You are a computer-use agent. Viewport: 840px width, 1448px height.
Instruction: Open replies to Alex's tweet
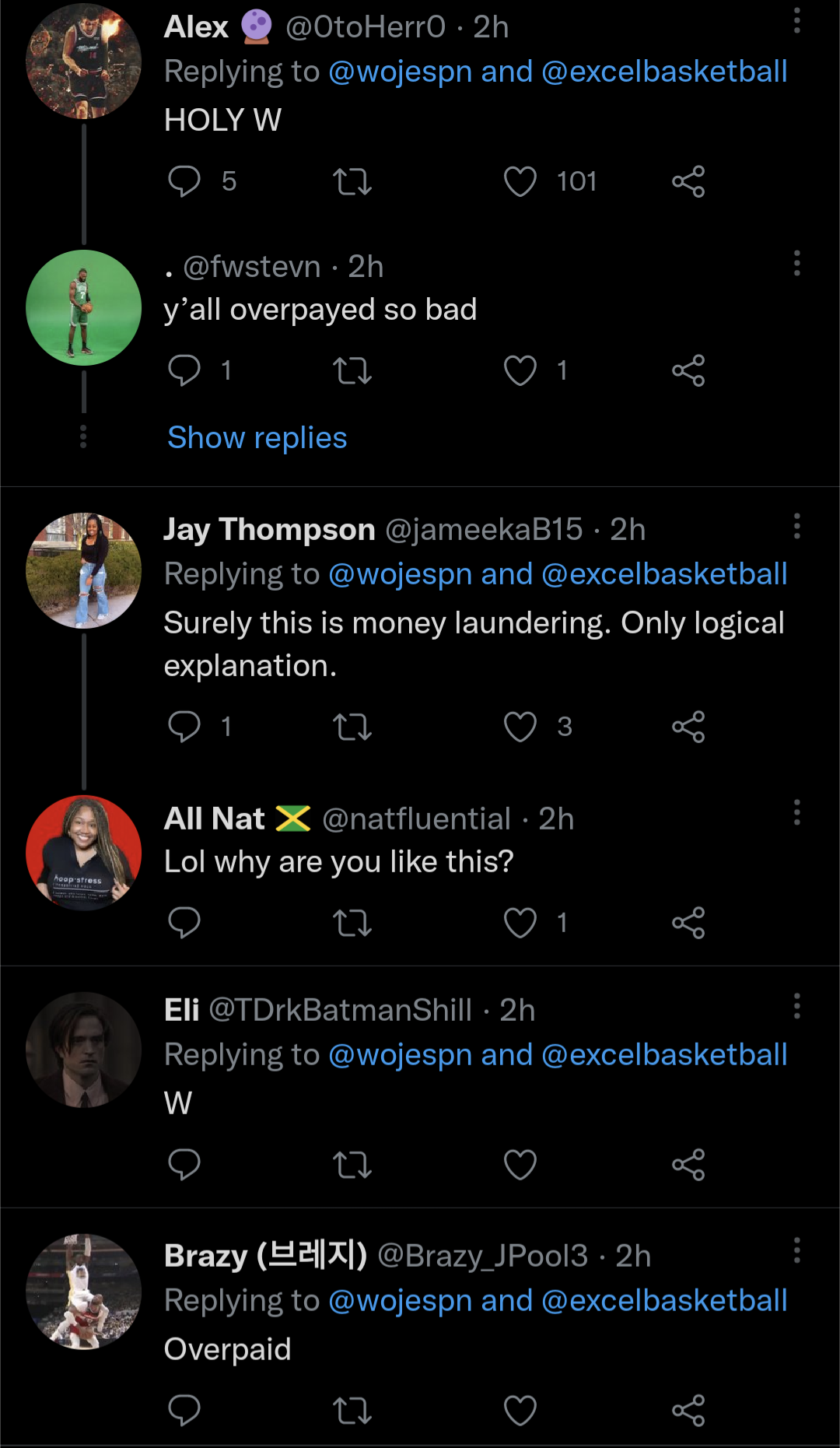(x=184, y=182)
